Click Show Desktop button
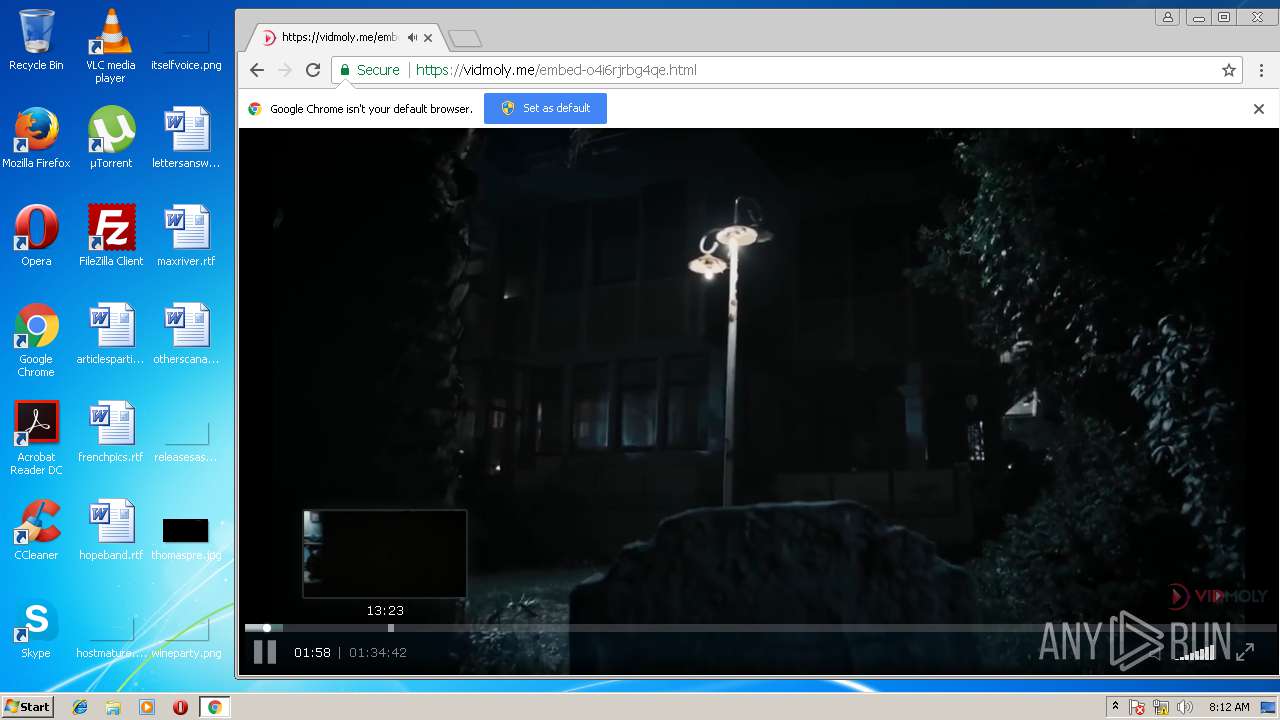 pyautogui.click(x=1270, y=707)
